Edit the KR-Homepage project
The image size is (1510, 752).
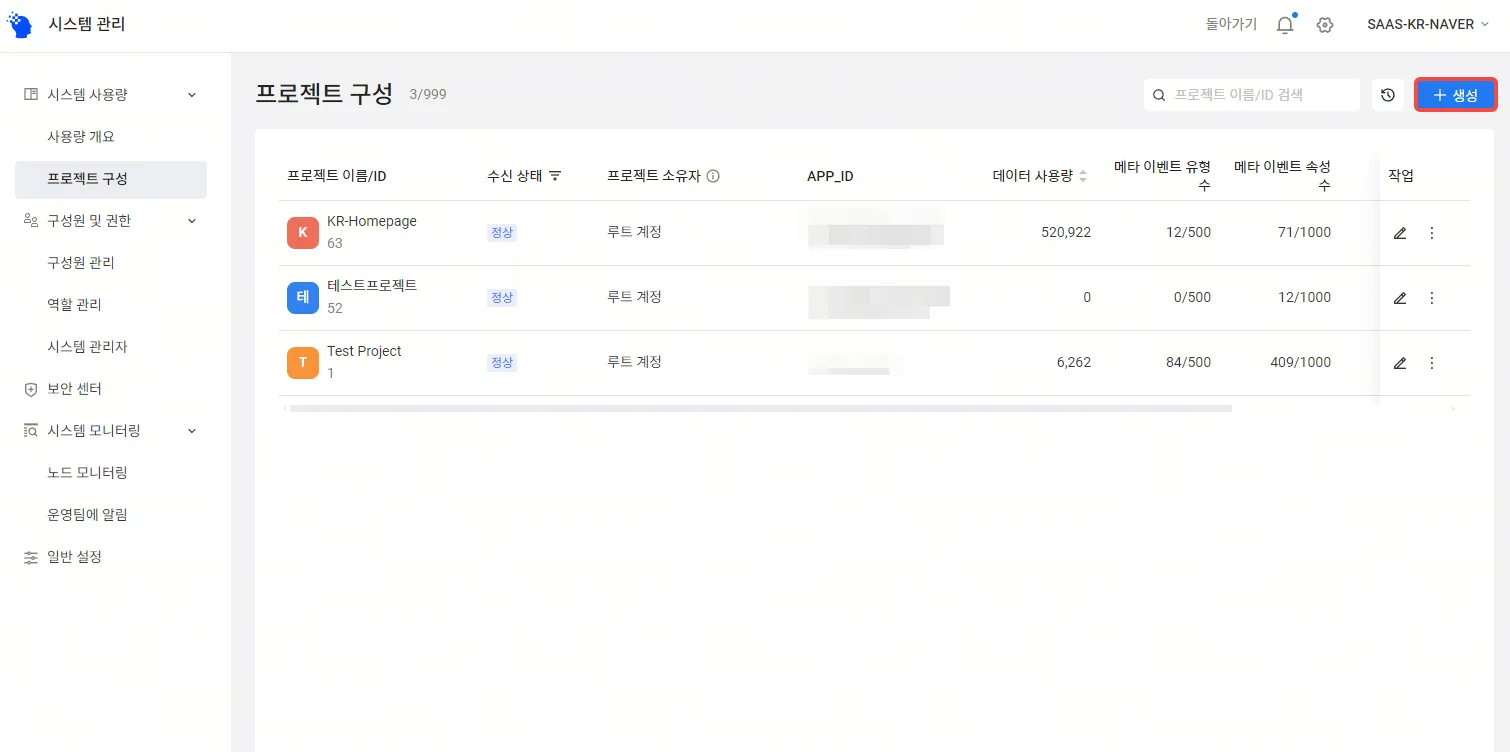pos(1400,233)
